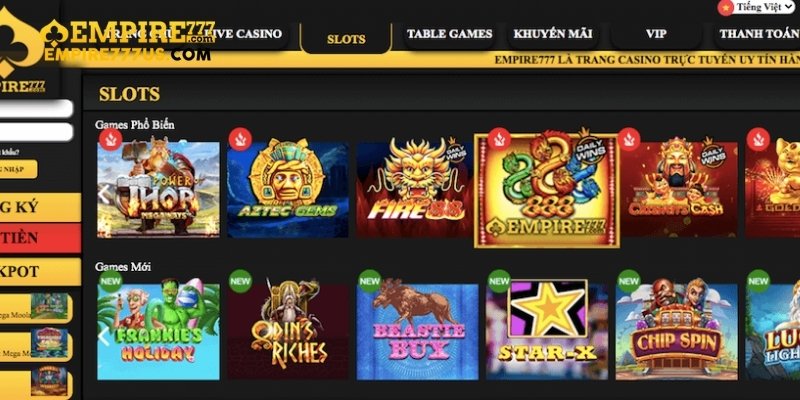Click the NEW badge on Frankie's Holiday
Screen dimensions: 800x400
(111, 281)
